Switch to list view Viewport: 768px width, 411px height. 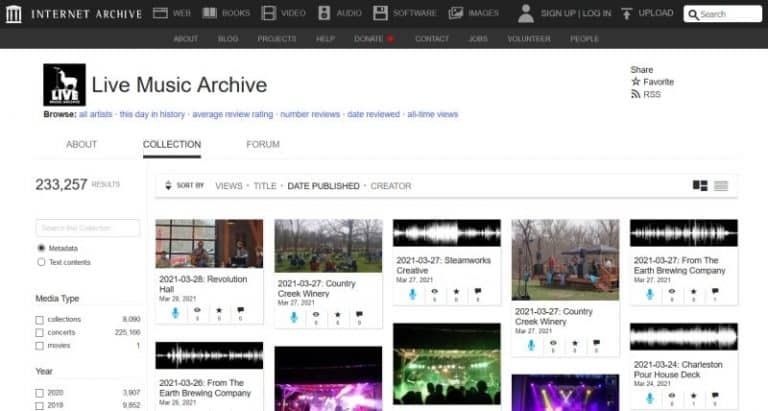(721, 186)
